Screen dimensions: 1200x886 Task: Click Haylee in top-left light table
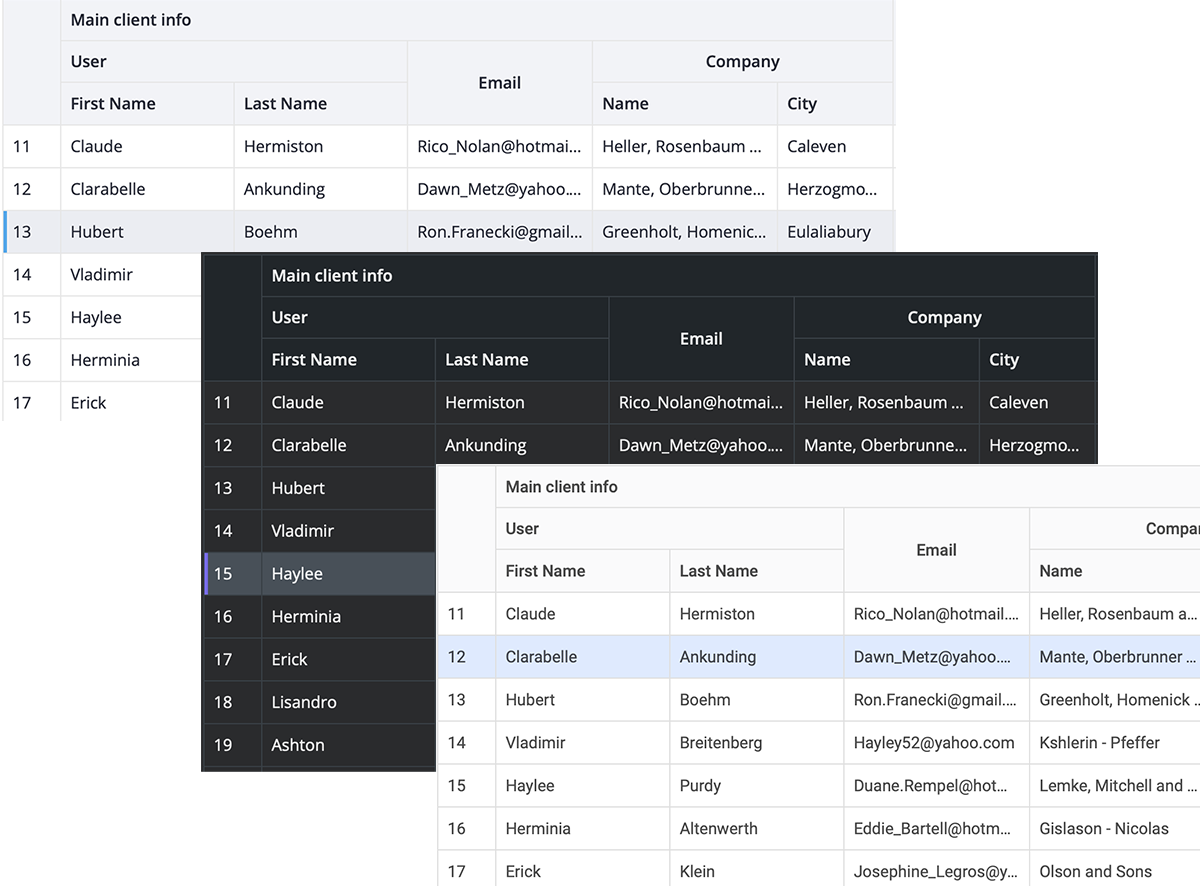pyautogui.click(x=96, y=318)
